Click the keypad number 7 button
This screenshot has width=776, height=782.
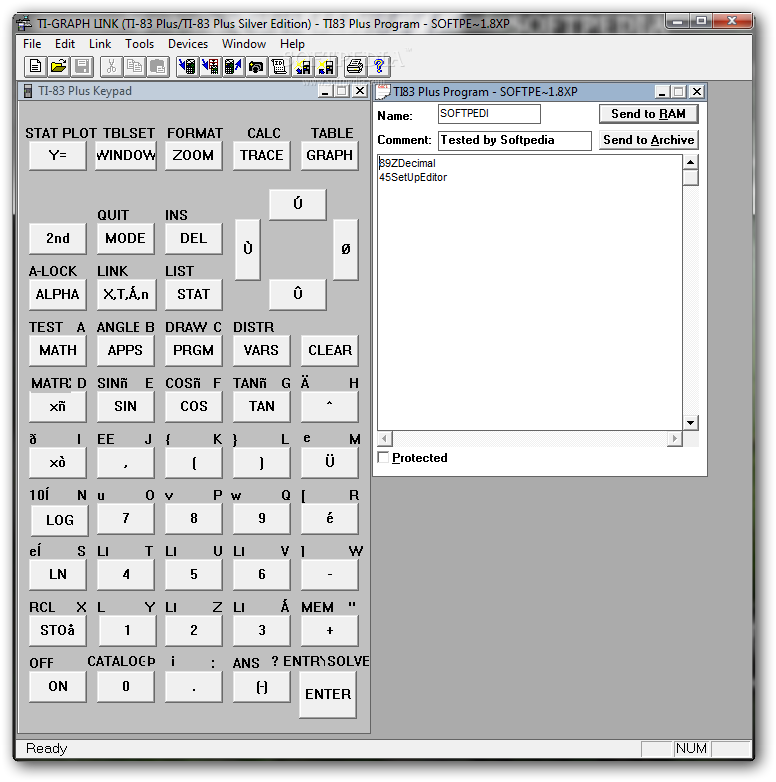pos(126,519)
